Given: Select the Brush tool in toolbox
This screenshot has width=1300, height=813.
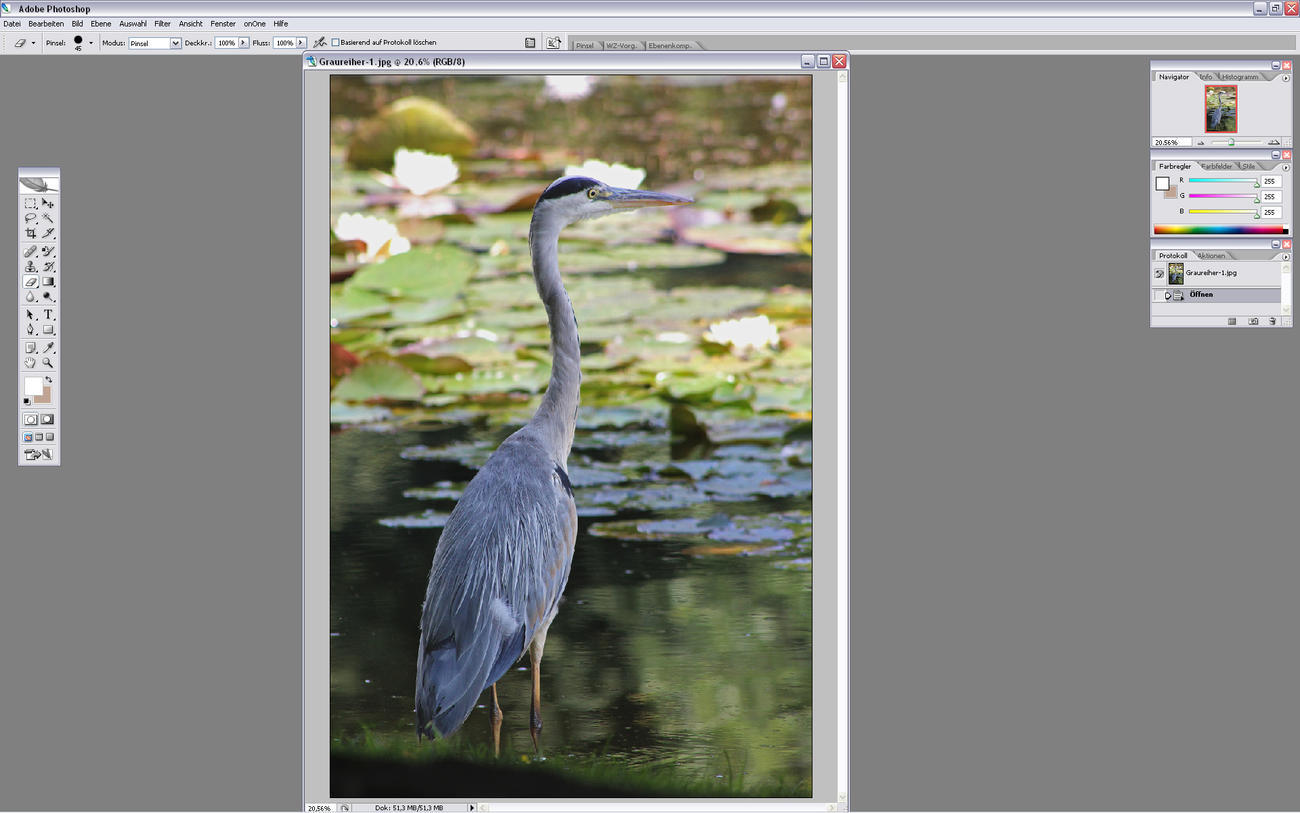Looking at the screenshot, I should click(x=48, y=251).
